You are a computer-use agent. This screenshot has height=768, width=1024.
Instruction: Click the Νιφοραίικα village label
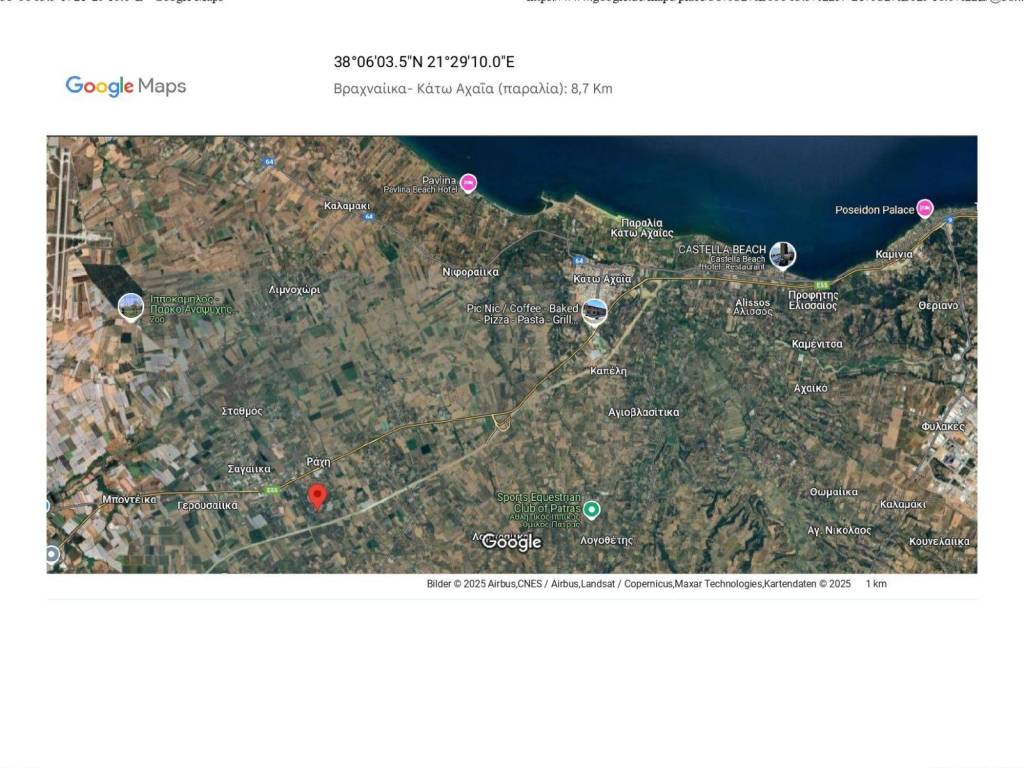tap(470, 272)
